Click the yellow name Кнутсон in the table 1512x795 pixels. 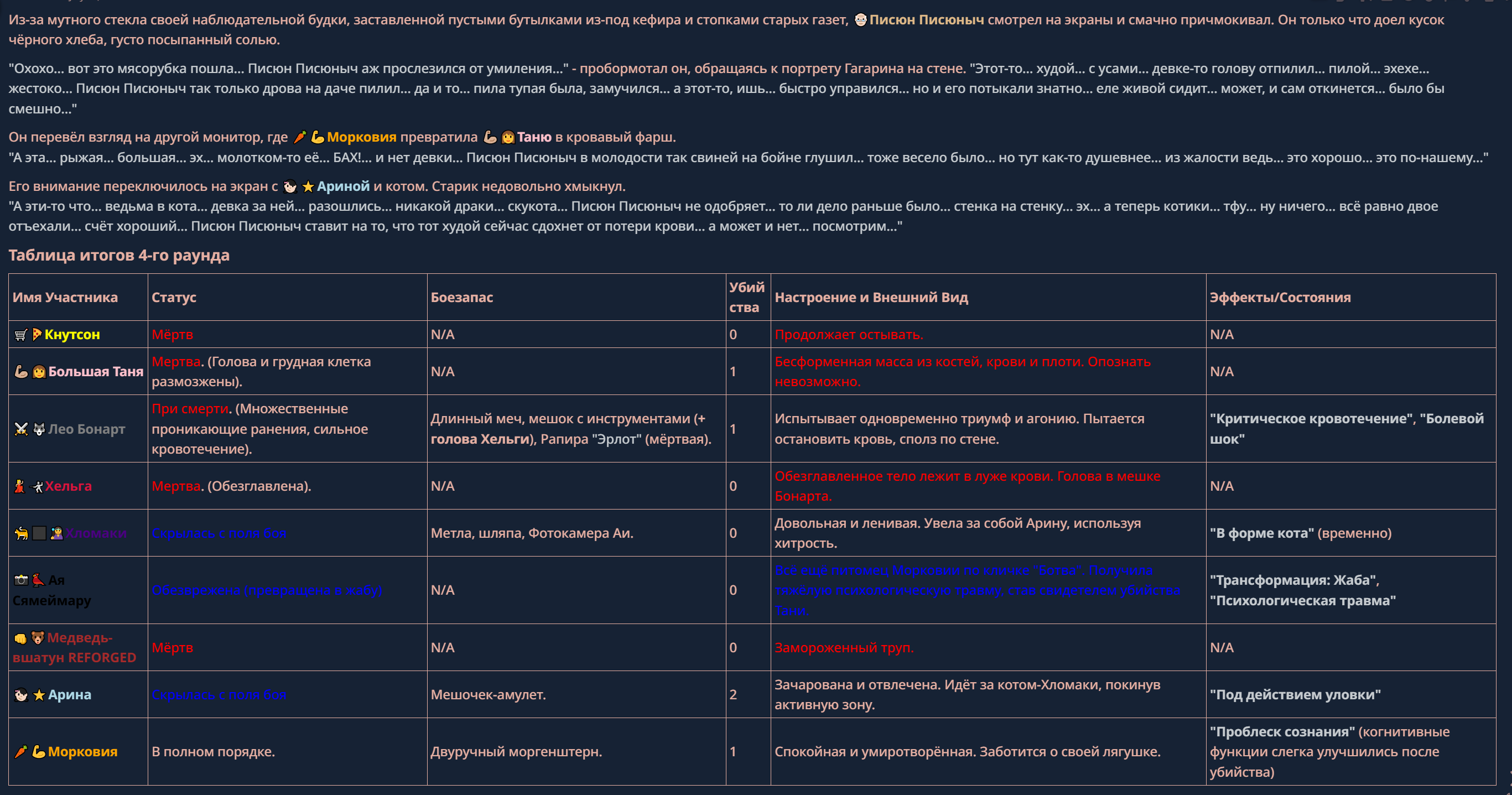[72, 335]
